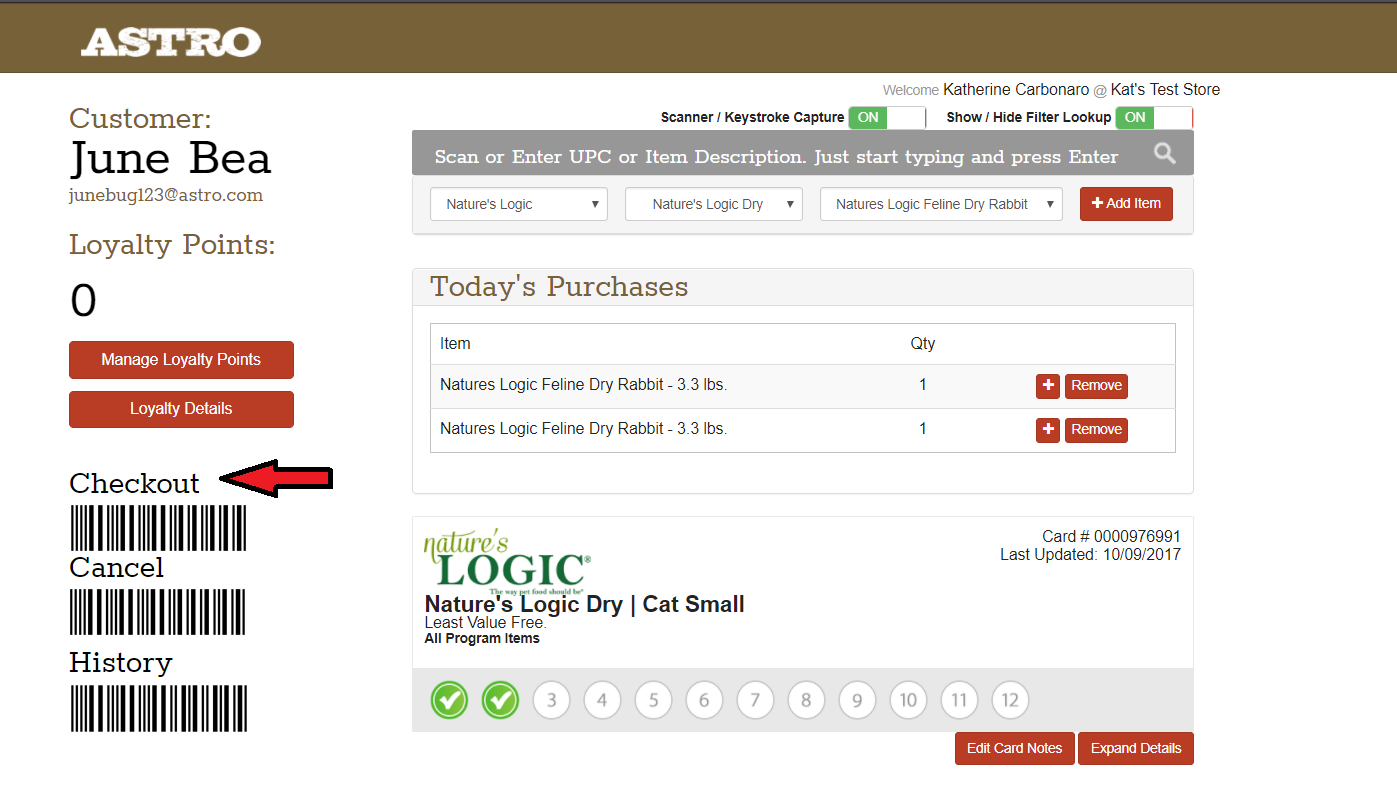
Task: Click the Checkout label
Action: tap(134, 483)
